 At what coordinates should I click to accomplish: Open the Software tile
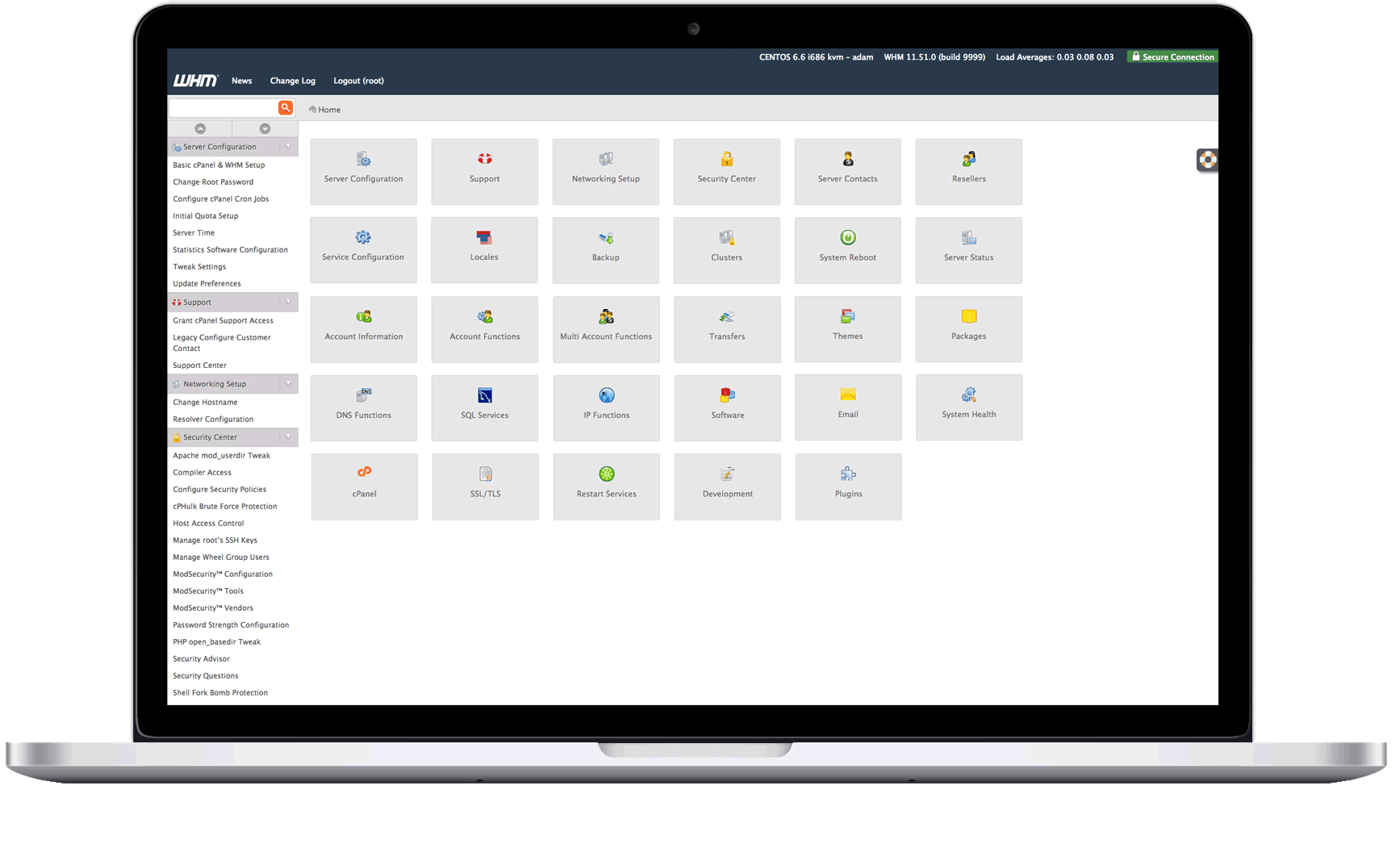728,408
